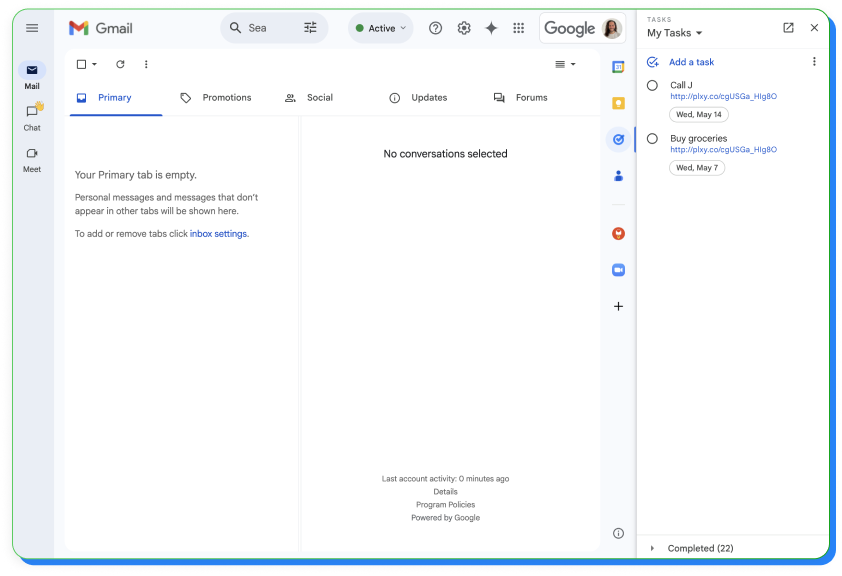Click the select-all conversations checkbox
The height and width of the screenshot is (576, 842).
[80, 63]
